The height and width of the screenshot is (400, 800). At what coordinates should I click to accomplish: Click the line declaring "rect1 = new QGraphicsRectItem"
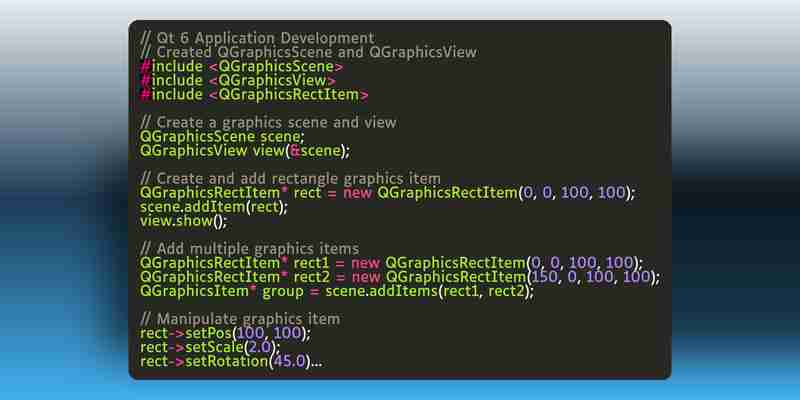click(392, 263)
